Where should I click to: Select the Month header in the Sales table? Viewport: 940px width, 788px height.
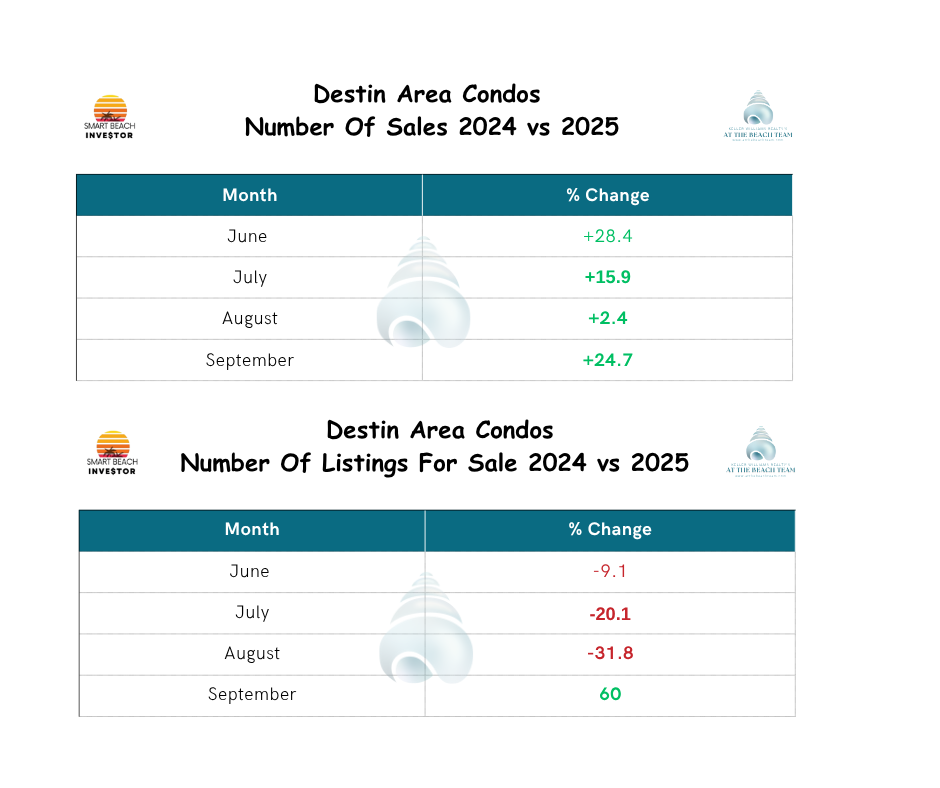[x=250, y=195]
